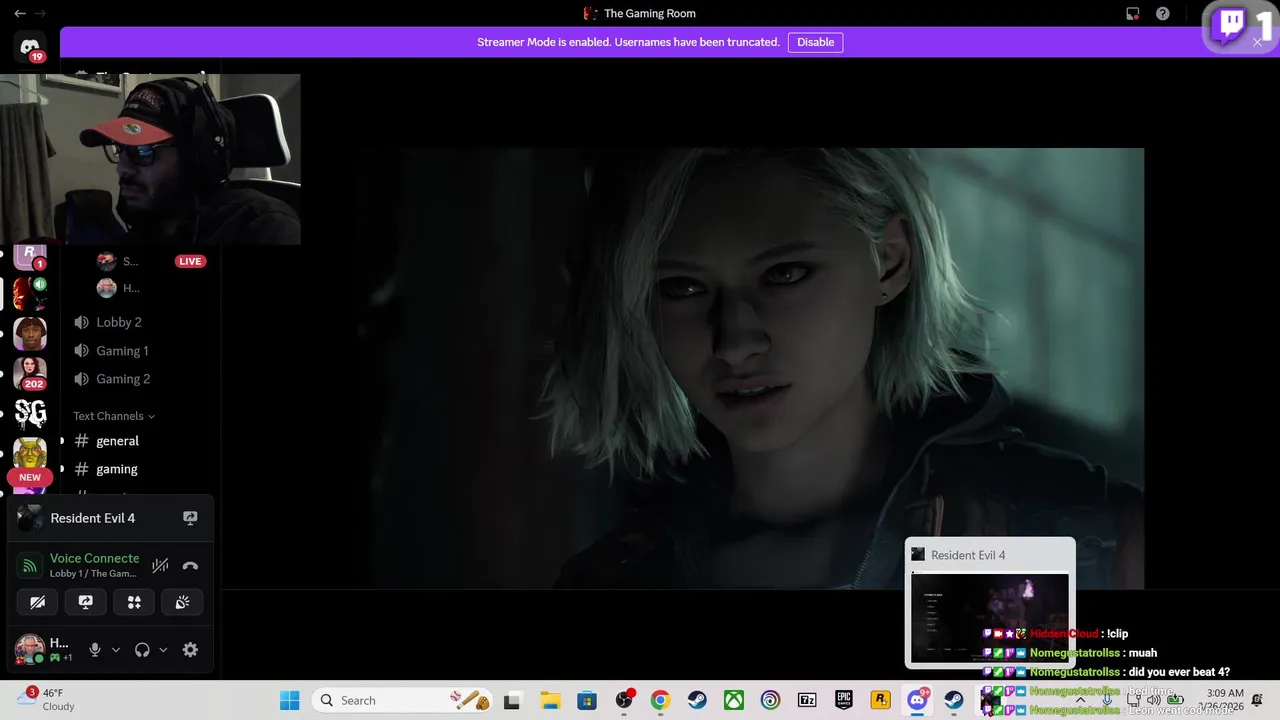Viewport: 1280px width, 720px height.
Task: Open the soundboard button
Action: (182, 602)
